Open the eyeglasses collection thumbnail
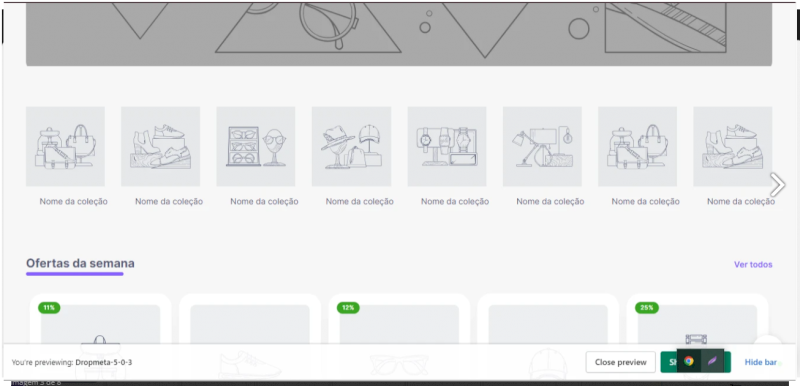 (x=256, y=146)
